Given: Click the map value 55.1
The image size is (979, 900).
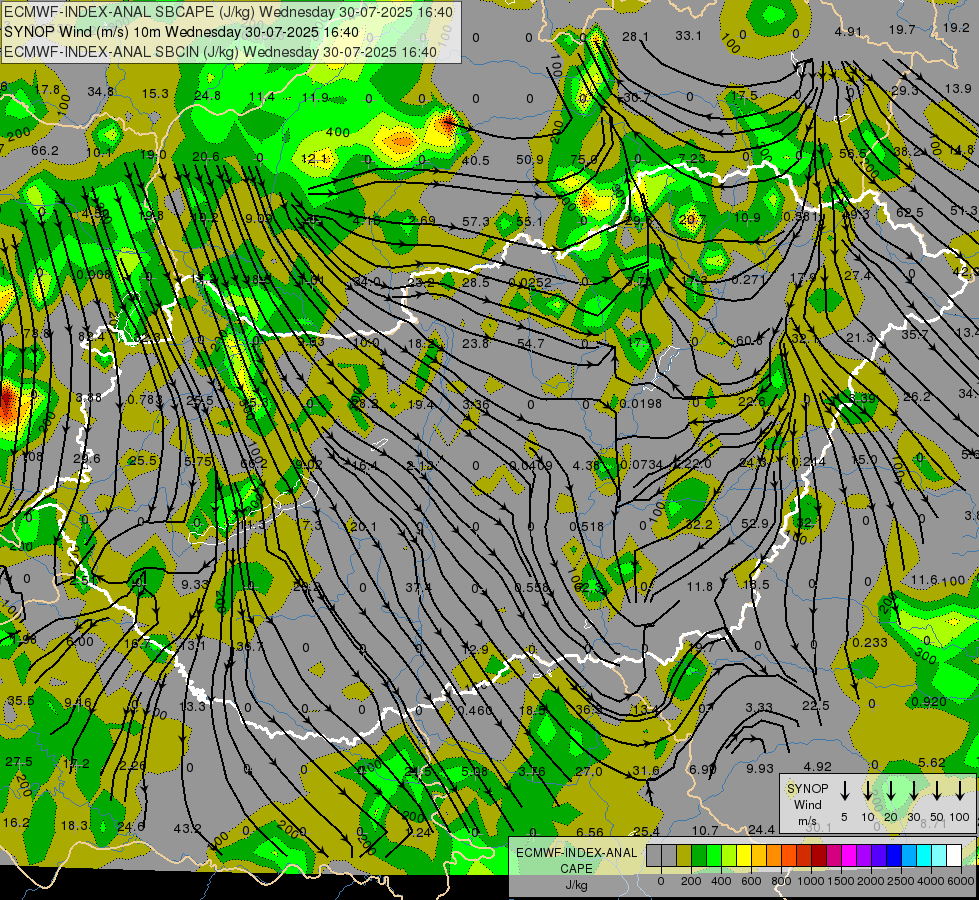Looking at the screenshot, I should coord(529,221).
